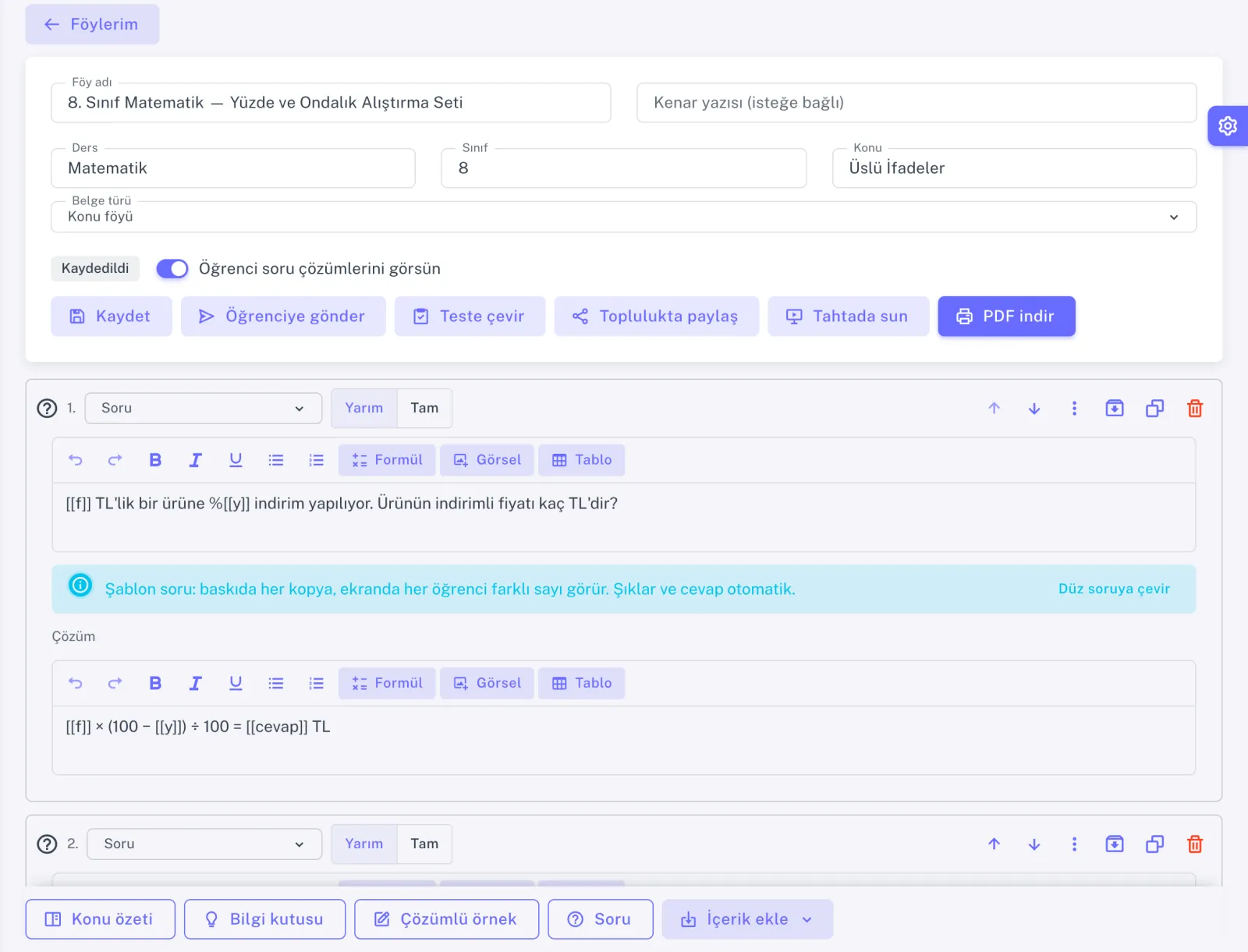Apply bold in the question 1 editor
1248x952 pixels.
[155, 460]
